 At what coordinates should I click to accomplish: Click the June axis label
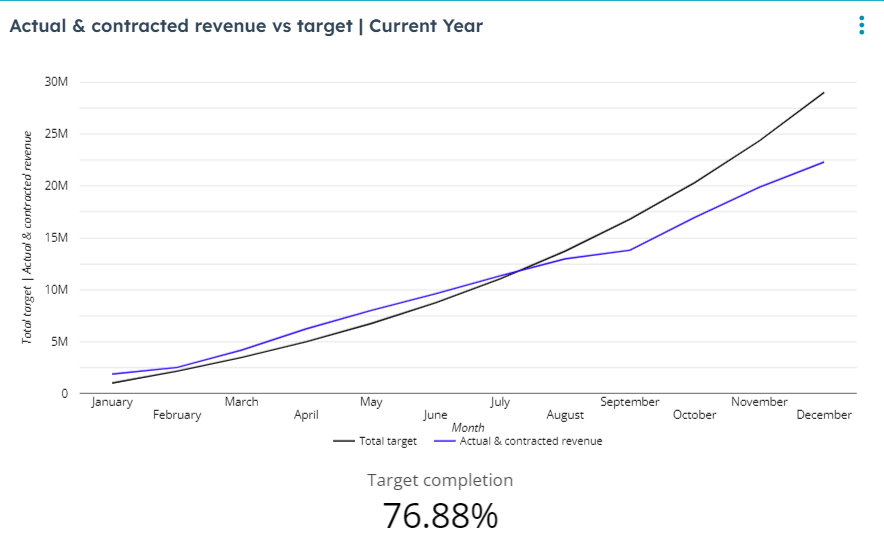[x=435, y=415]
